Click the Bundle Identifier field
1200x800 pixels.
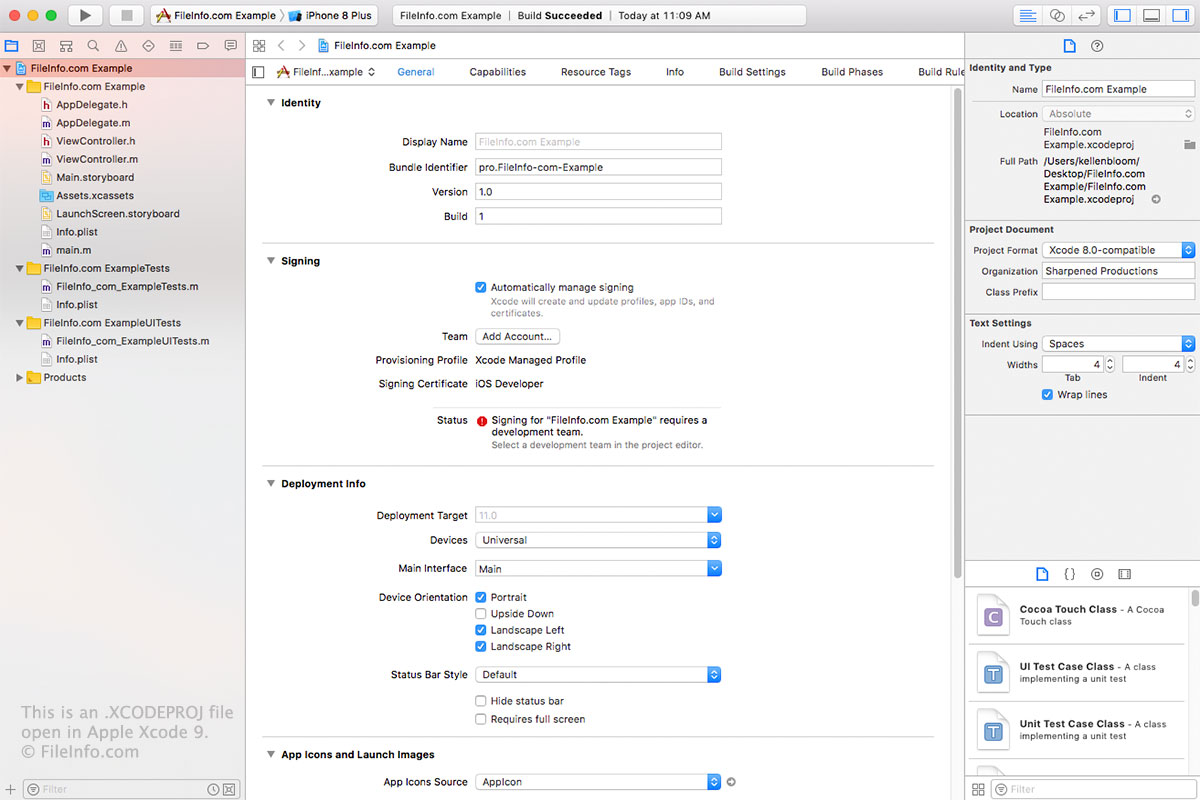pos(598,167)
